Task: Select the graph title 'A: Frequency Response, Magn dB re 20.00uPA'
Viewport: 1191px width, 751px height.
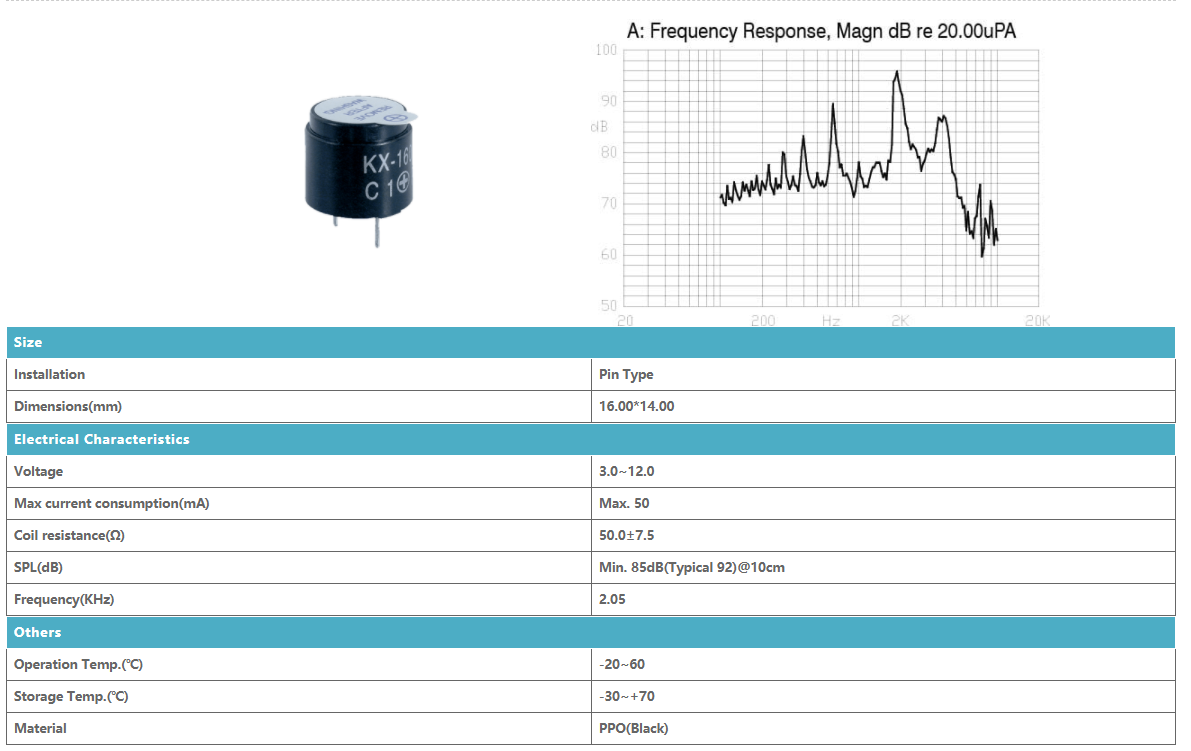Action: point(821,31)
